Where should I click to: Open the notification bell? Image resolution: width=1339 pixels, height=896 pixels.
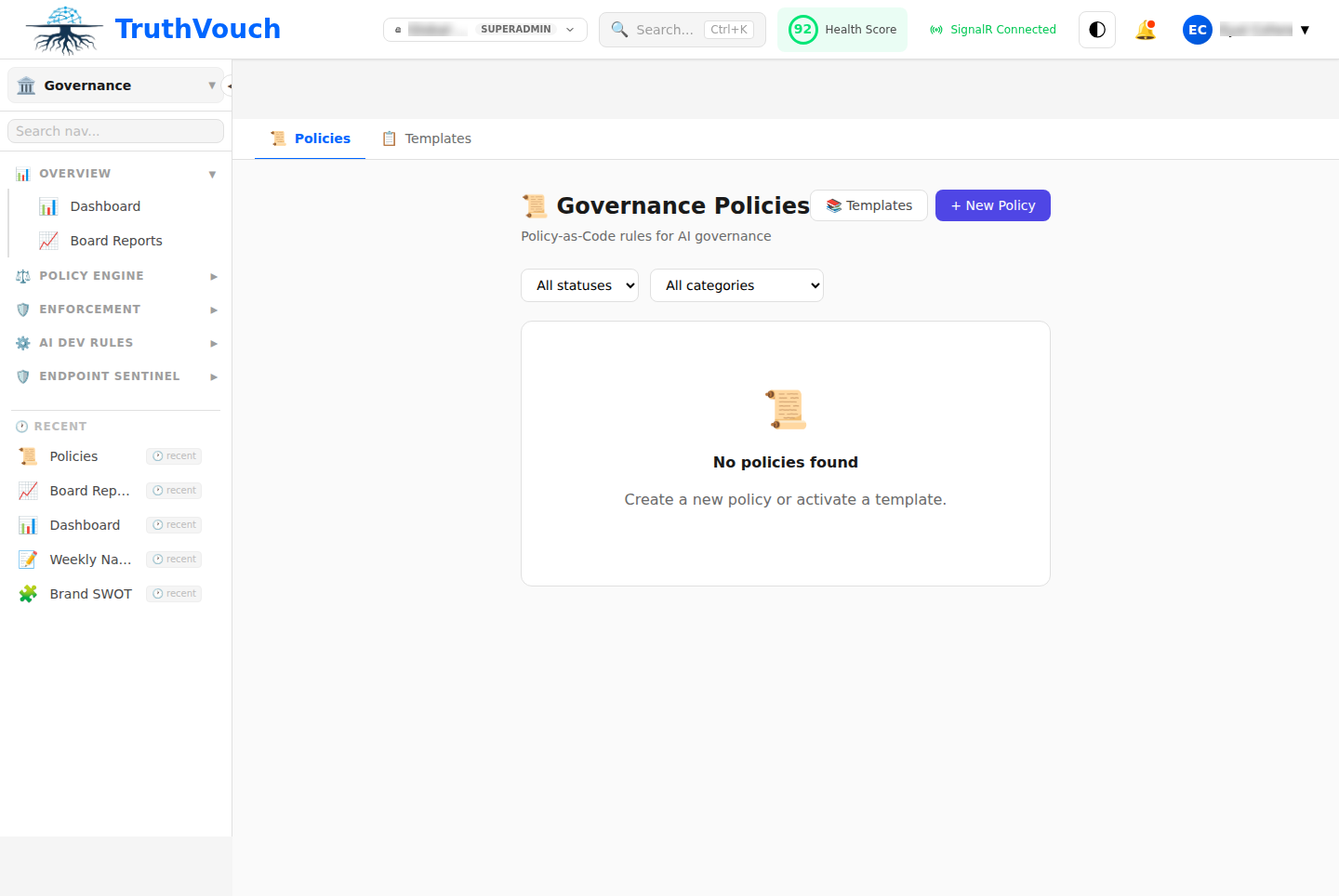(1146, 29)
